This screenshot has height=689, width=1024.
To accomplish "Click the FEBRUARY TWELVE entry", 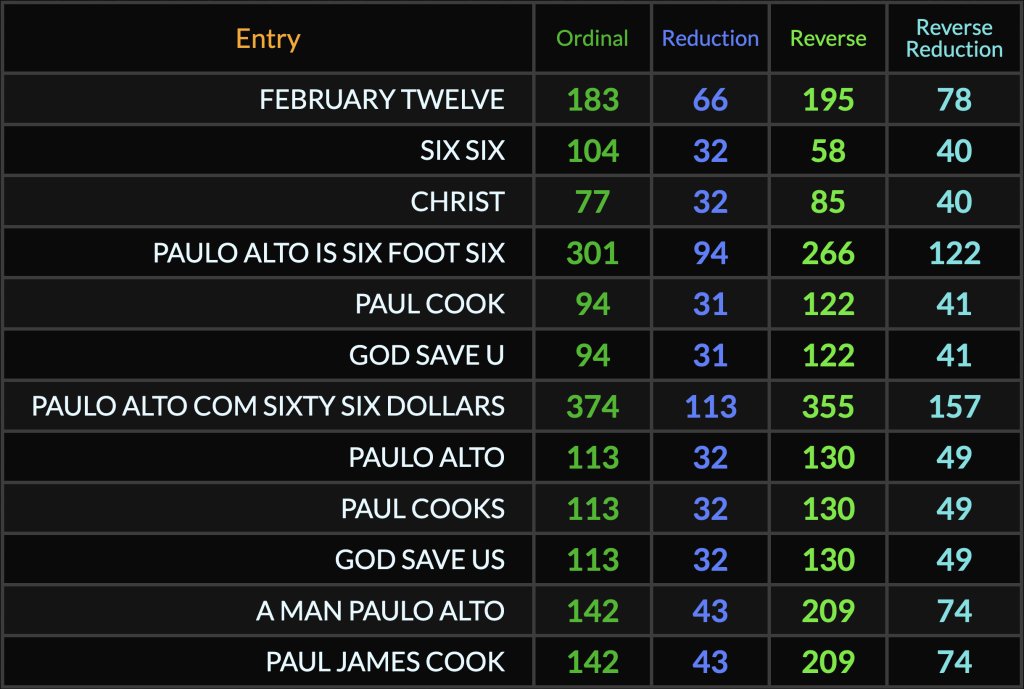I will click(382, 99).
